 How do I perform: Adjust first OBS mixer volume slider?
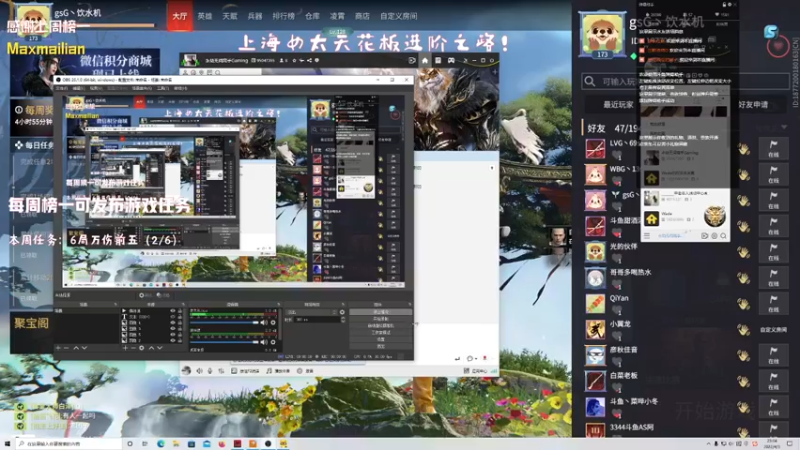(x=224, y=322)
